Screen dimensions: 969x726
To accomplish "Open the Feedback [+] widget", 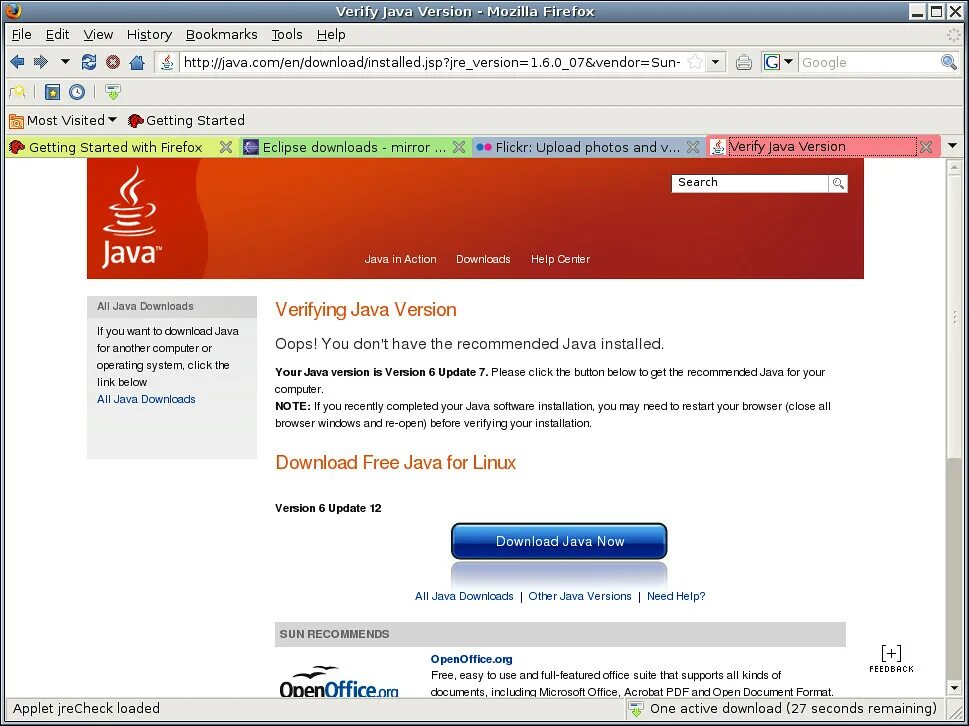I will pyautogui.click(x=891, y=659).
